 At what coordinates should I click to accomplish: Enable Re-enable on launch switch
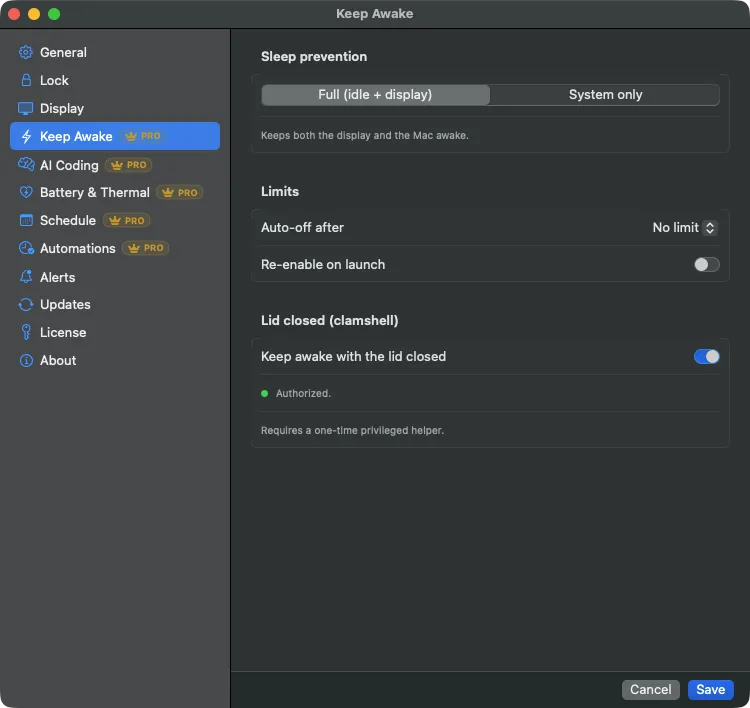[706, 265]
